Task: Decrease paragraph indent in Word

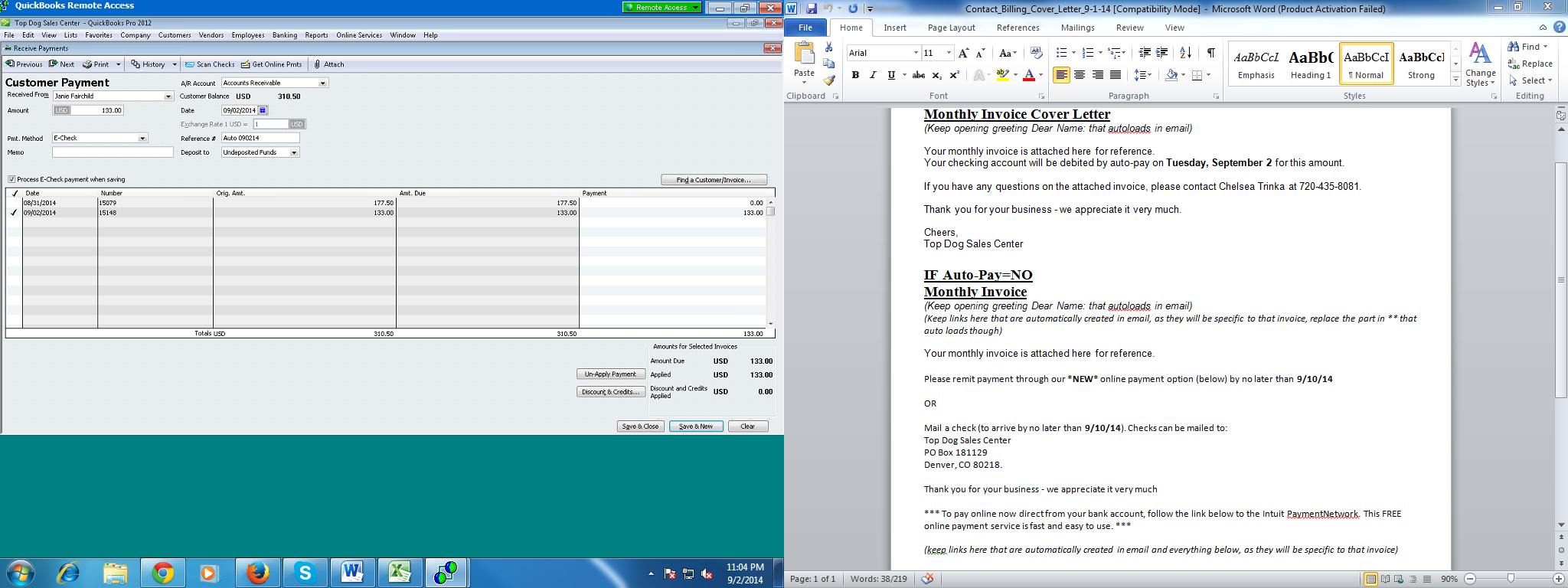Action: (1145, 53)
